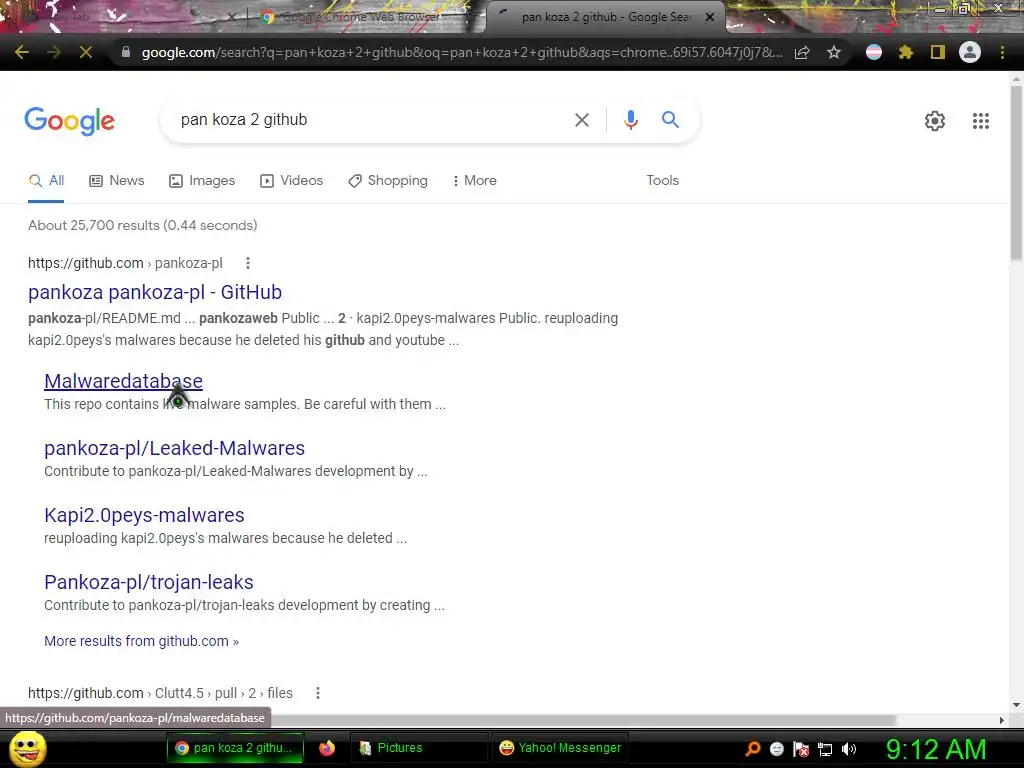Click the https://github.com › Clutt4.5 breadcrumb

click(160, 693)
